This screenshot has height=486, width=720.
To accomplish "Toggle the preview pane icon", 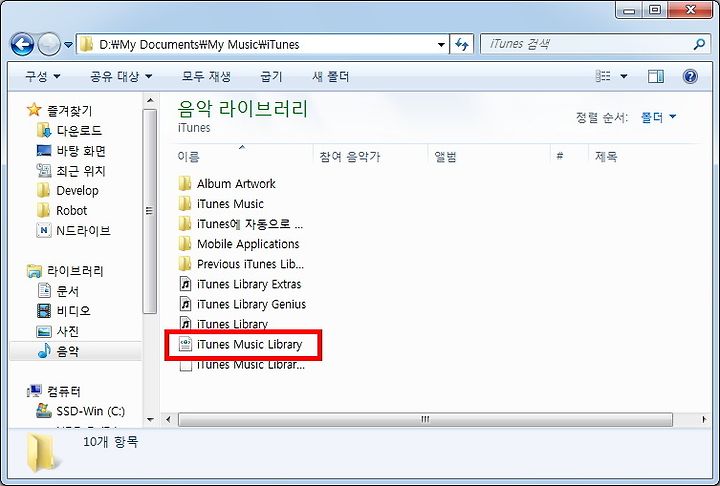I will (x=656, y=76).
